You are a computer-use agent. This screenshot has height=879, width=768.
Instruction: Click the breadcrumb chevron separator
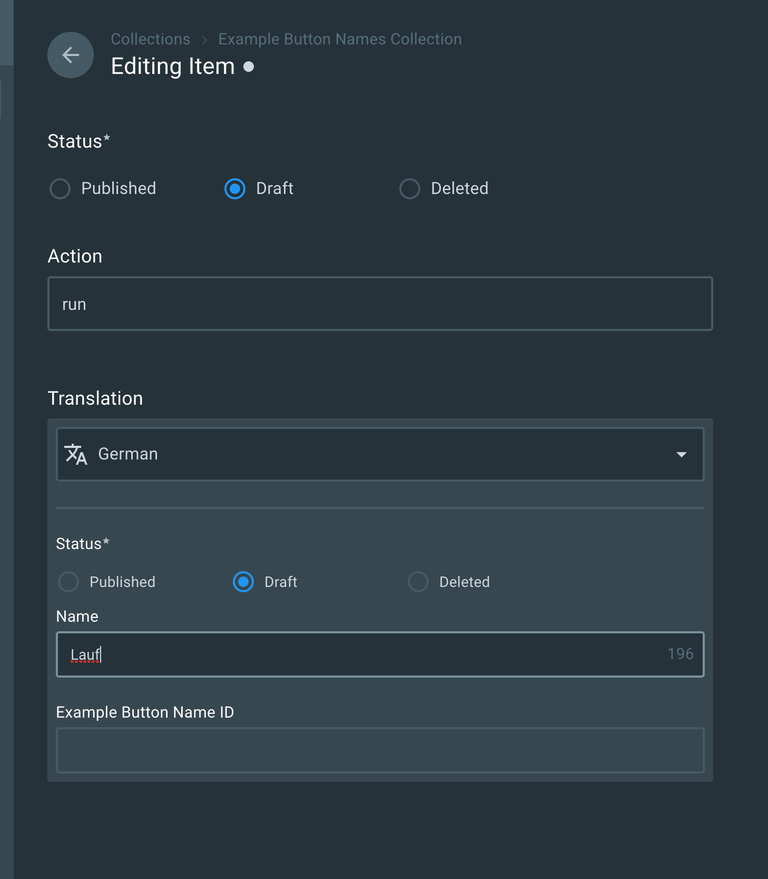point(204,40)
